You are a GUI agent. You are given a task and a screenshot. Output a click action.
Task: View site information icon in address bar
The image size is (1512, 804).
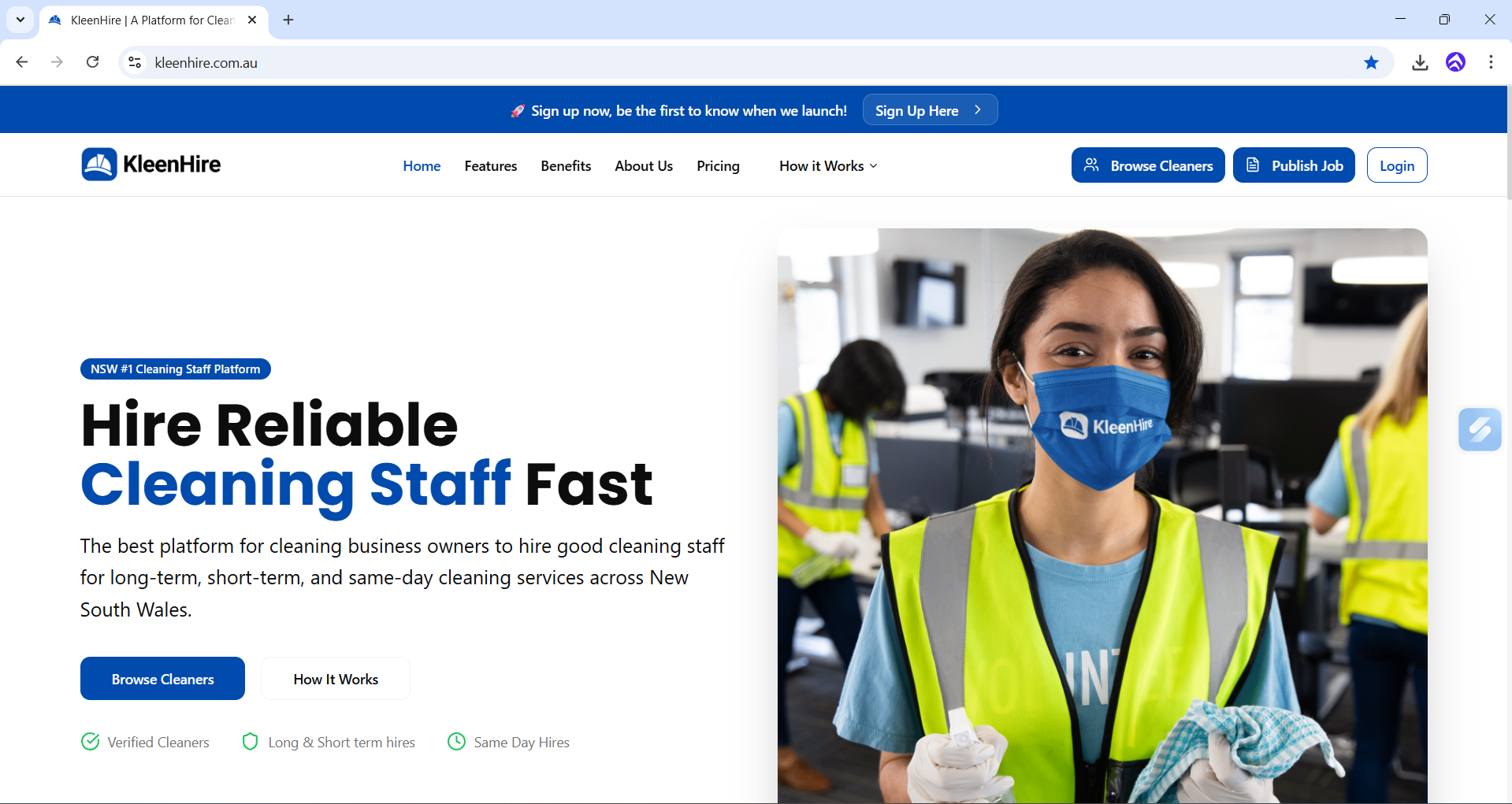[x=135, y=63]
